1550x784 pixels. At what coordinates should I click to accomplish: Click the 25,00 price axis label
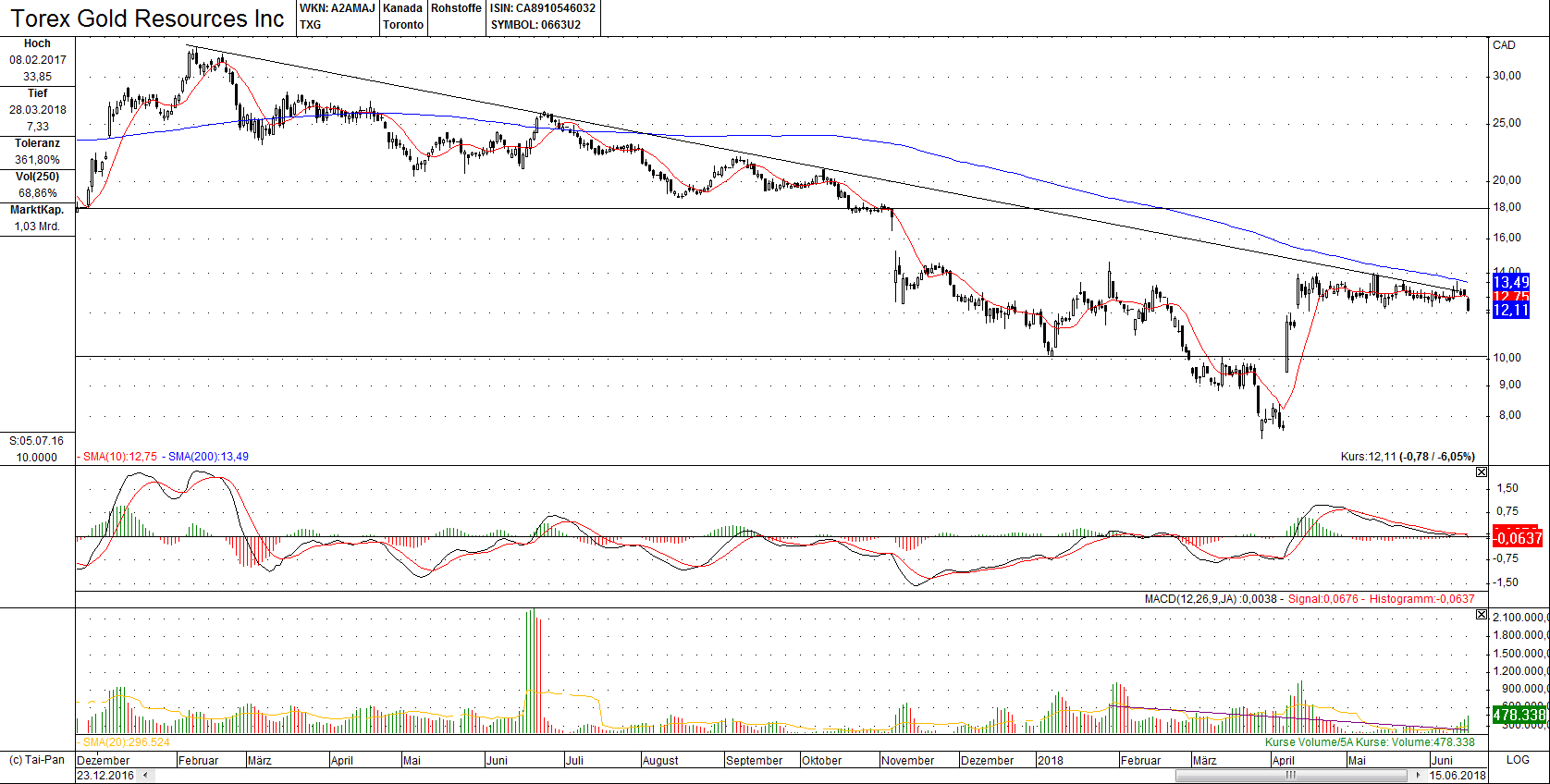coord(1507,123)
